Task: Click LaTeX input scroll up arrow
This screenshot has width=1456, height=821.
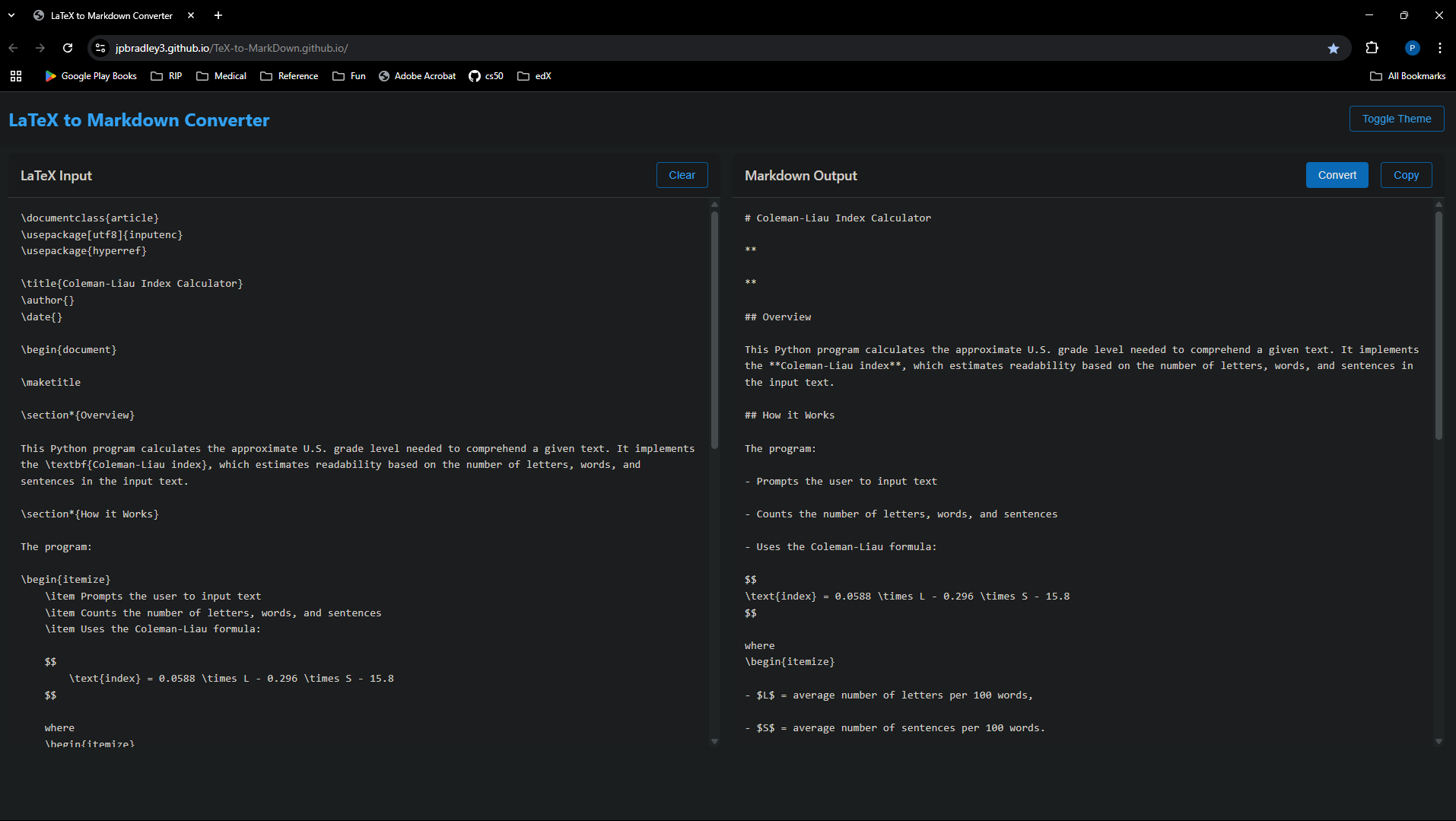Action: point(714,205)
